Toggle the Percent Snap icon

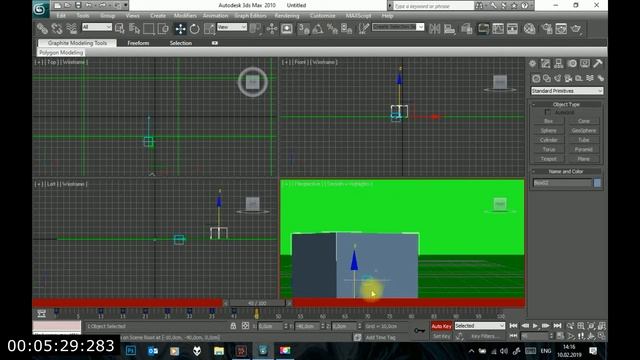(x=332, y=29)
